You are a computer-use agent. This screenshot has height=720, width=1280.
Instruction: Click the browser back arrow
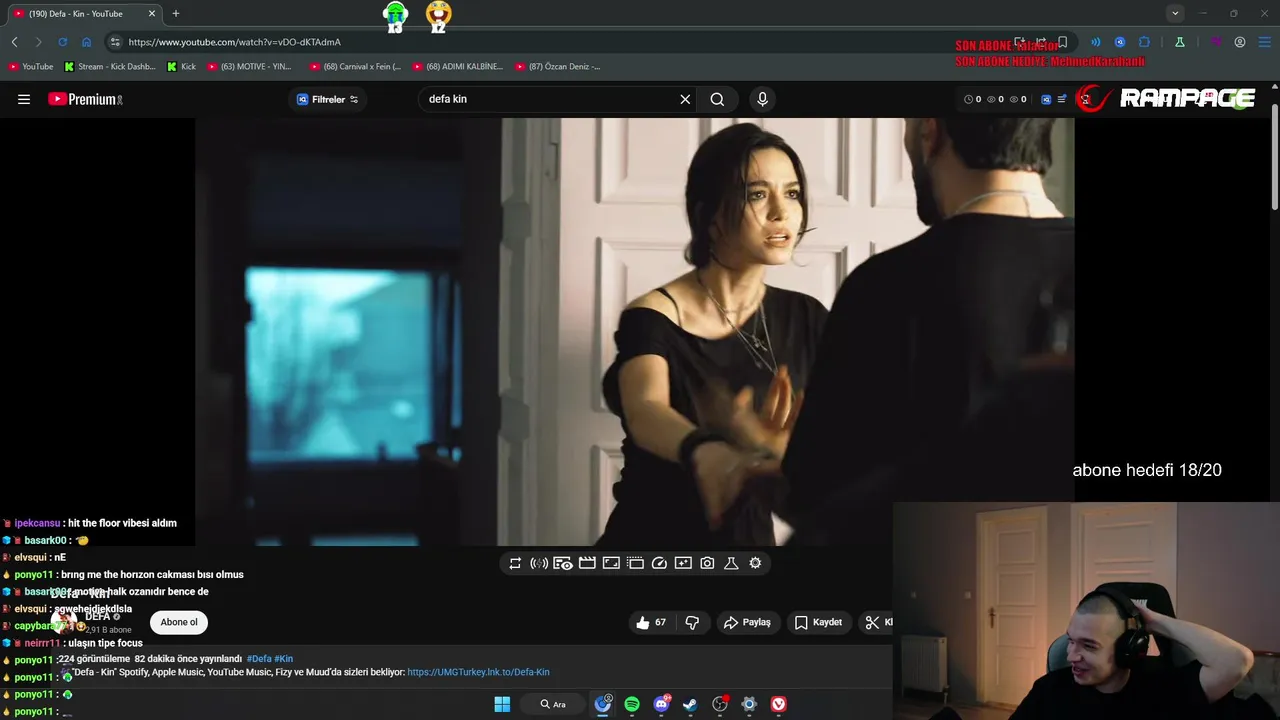point(14,42)
